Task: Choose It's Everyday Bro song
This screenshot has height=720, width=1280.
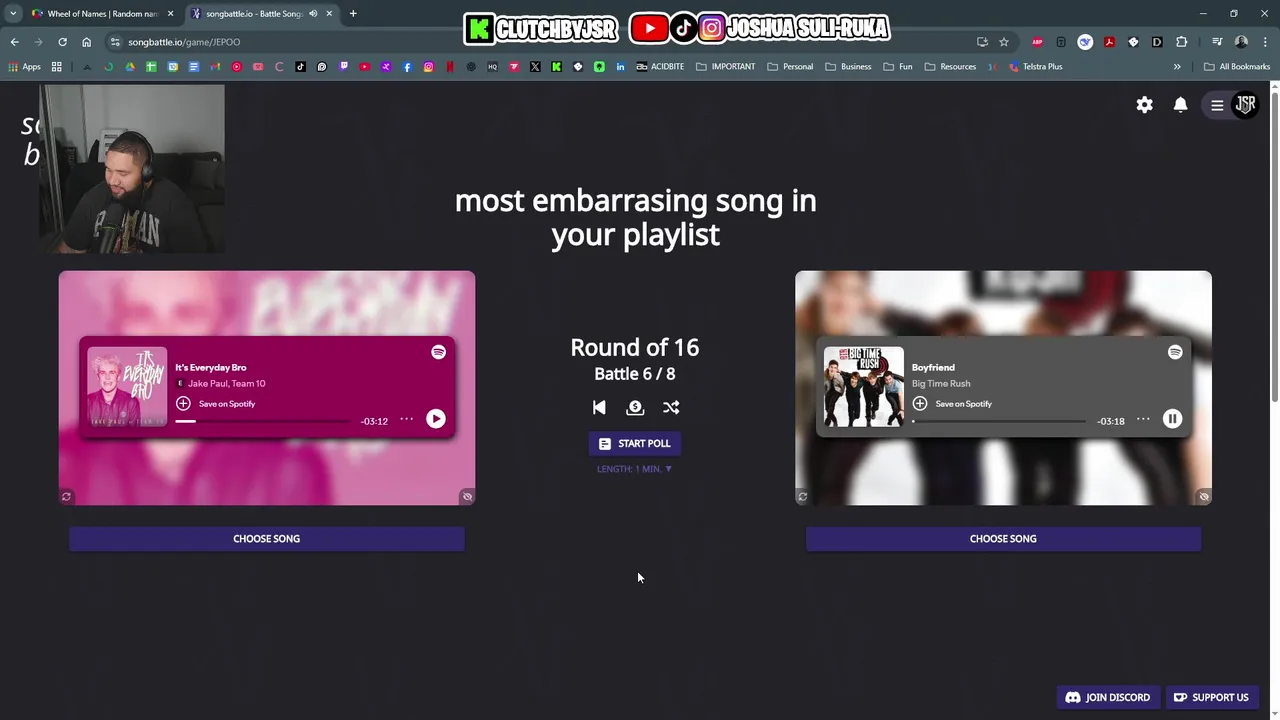Action: click(x=266, y=539)
